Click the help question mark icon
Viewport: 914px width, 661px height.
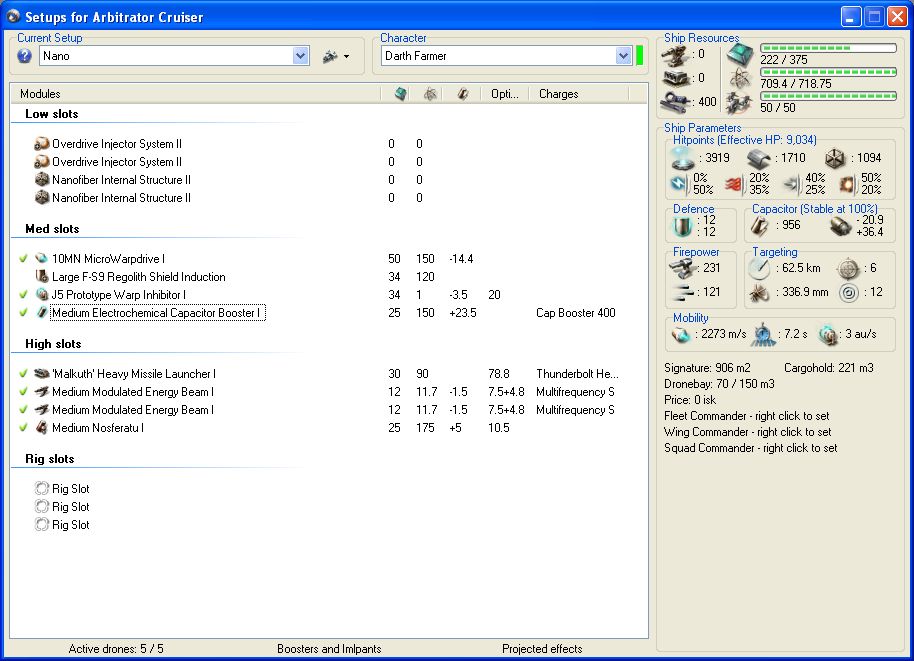[x=25, y=56]
